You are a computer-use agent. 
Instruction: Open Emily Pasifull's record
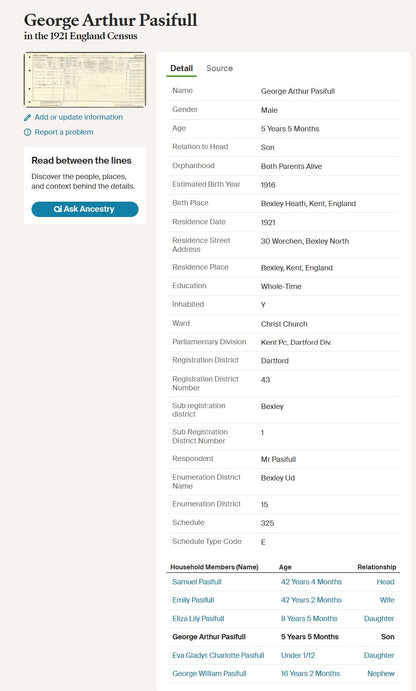tap(193, 600)
